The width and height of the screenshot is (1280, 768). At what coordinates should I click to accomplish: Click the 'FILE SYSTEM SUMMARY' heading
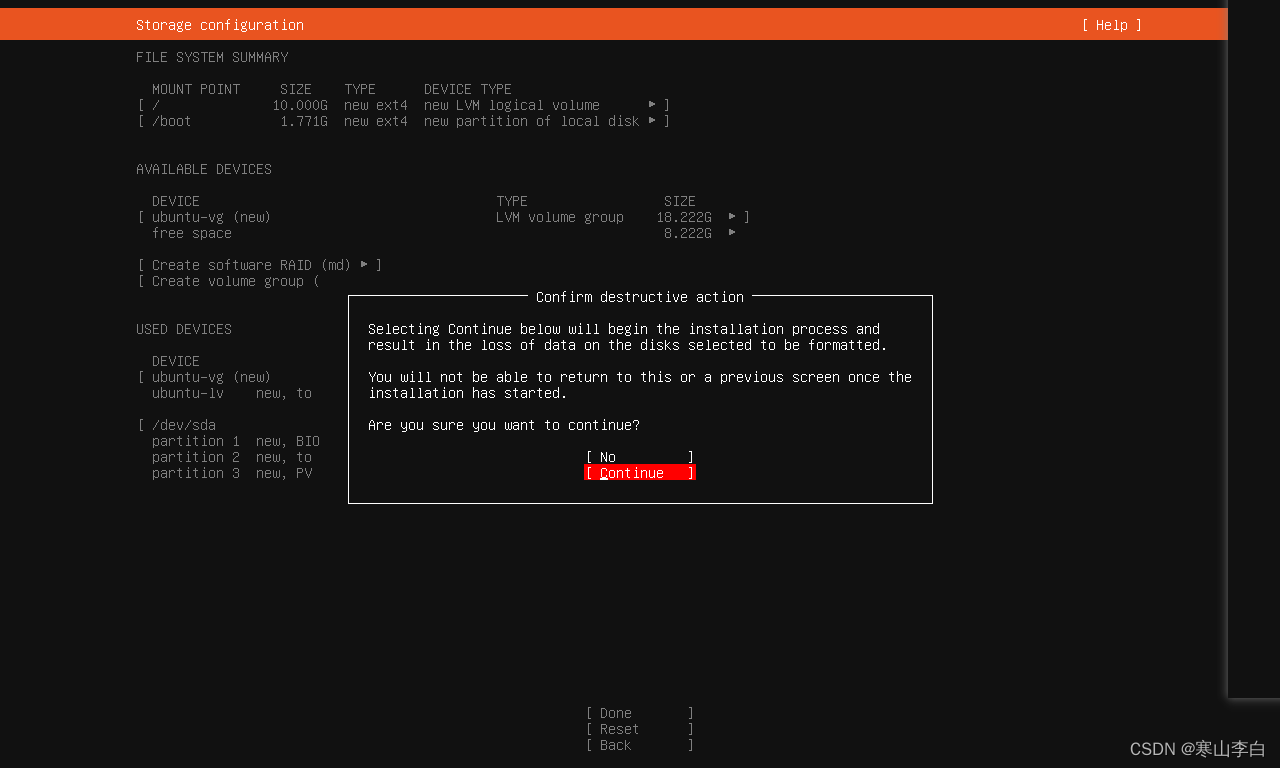pos(212,57)
